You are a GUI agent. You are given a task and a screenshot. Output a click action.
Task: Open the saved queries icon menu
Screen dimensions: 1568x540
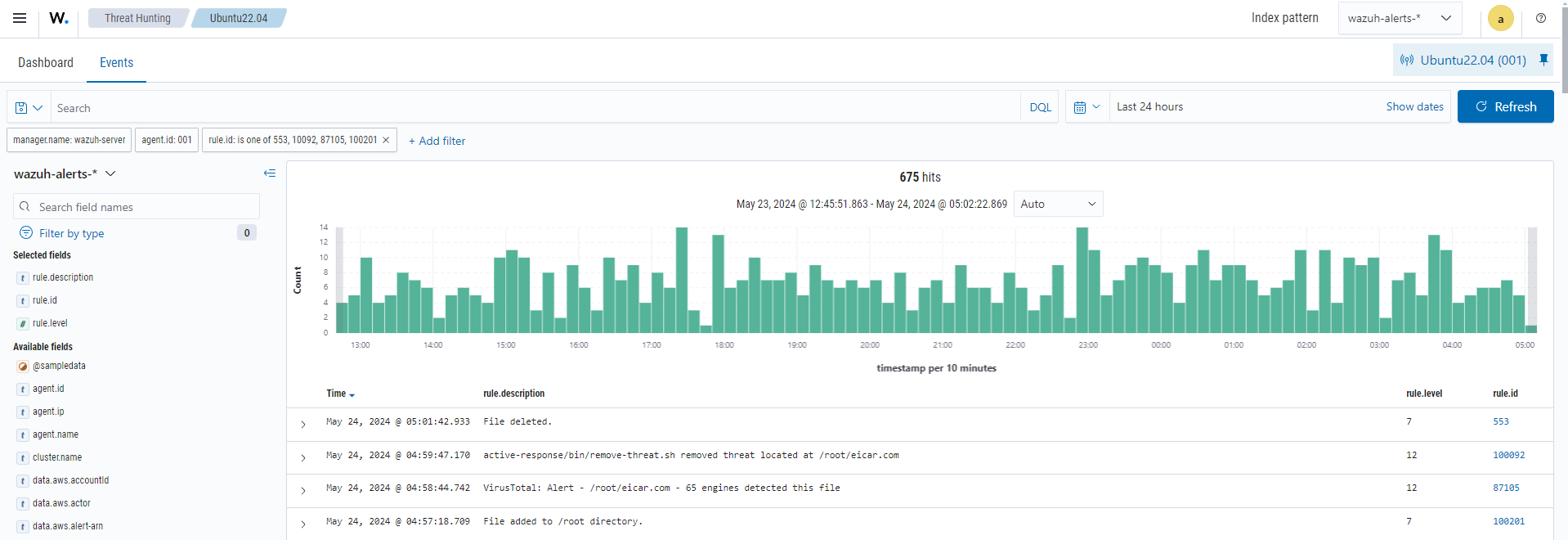point(29,108)
